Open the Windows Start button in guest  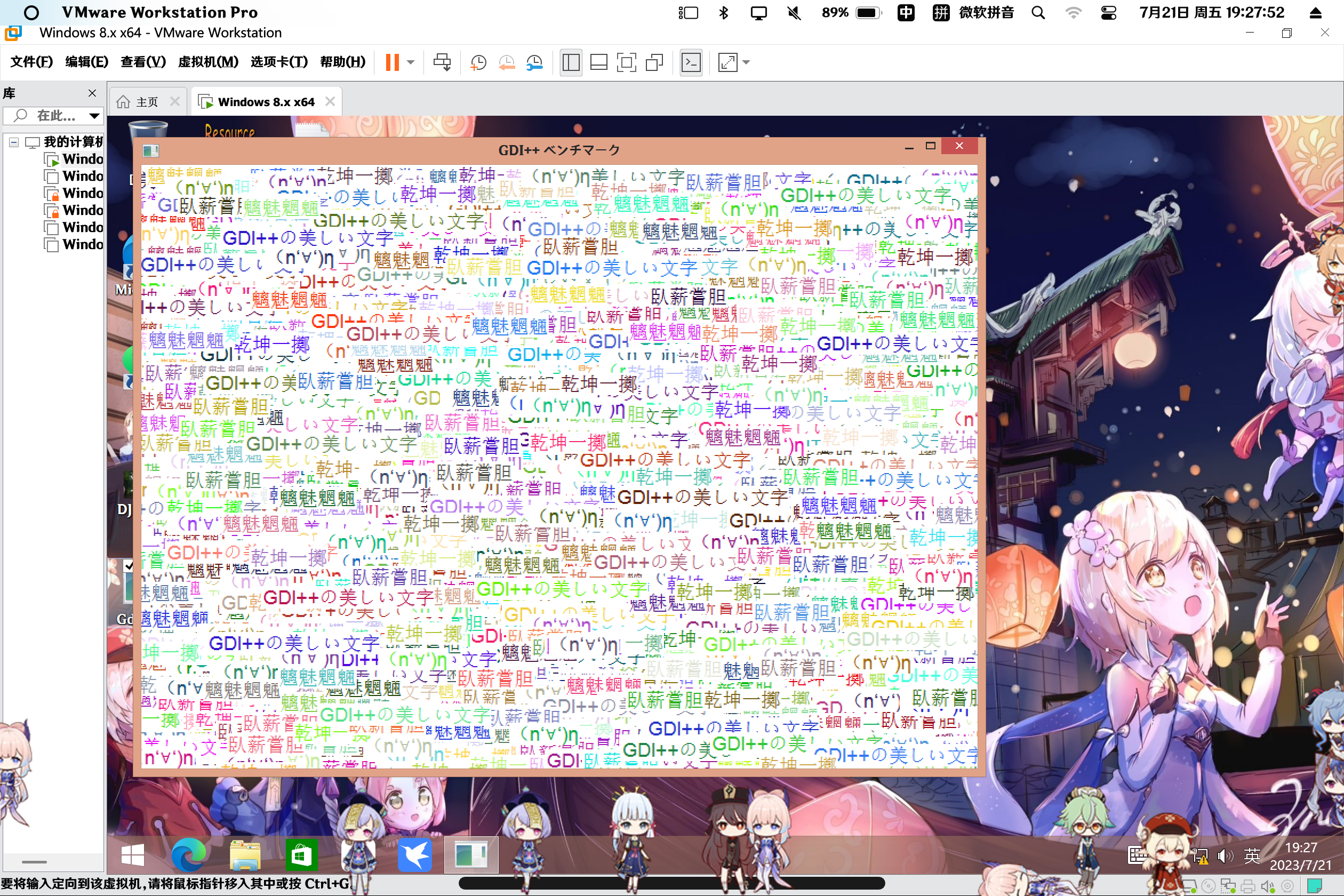point(133,855)
